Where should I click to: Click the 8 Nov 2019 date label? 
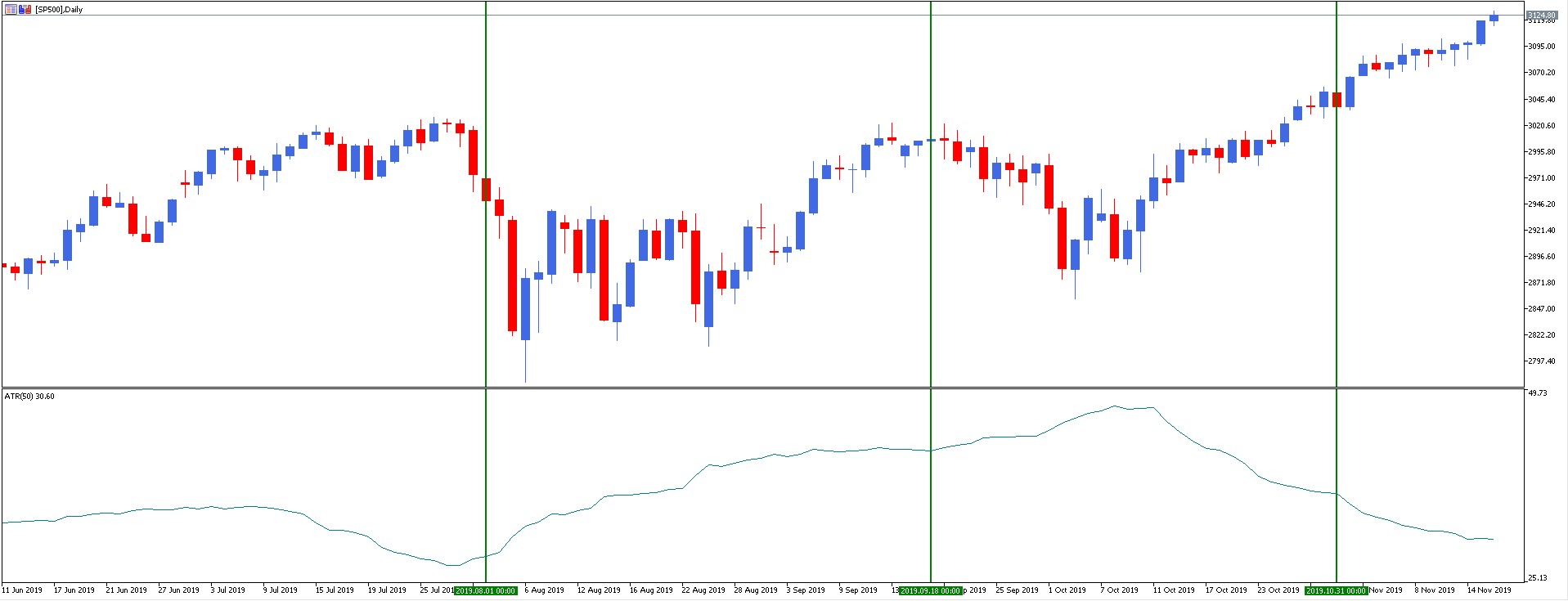click(x=1435, y=590)
